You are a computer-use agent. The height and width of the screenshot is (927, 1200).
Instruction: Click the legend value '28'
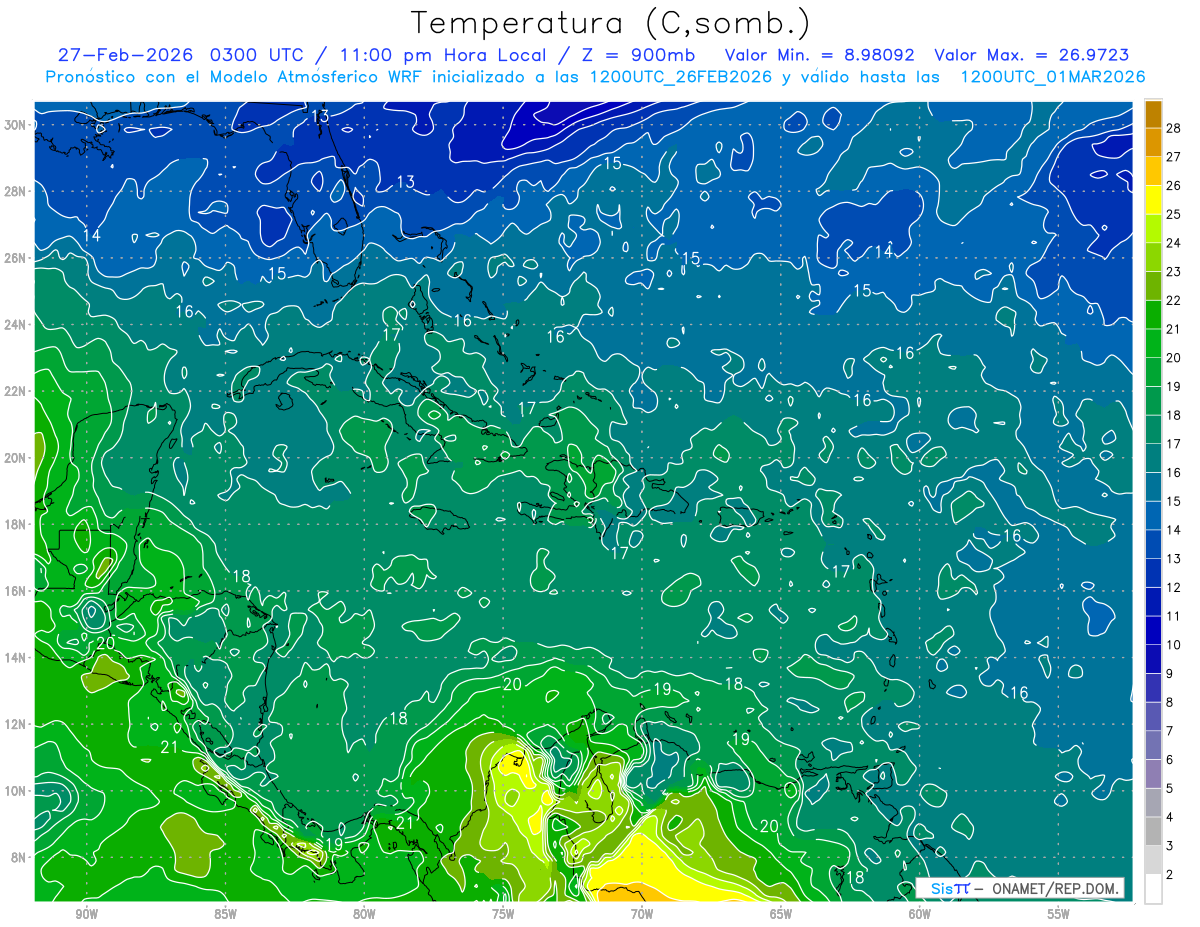[x=1174, y=127]
